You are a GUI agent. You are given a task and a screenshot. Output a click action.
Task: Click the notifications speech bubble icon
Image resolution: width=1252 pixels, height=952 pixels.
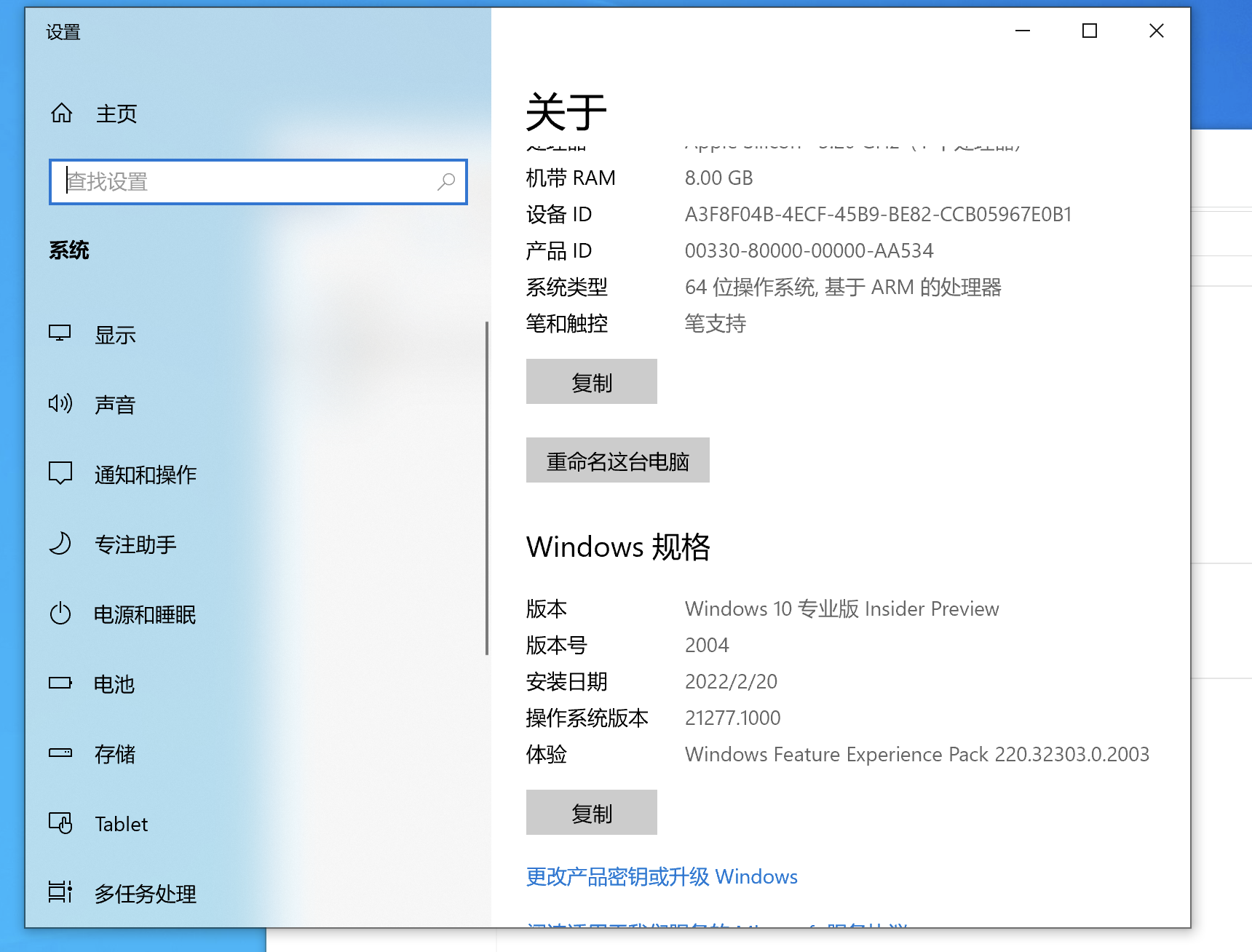[60, 473]
